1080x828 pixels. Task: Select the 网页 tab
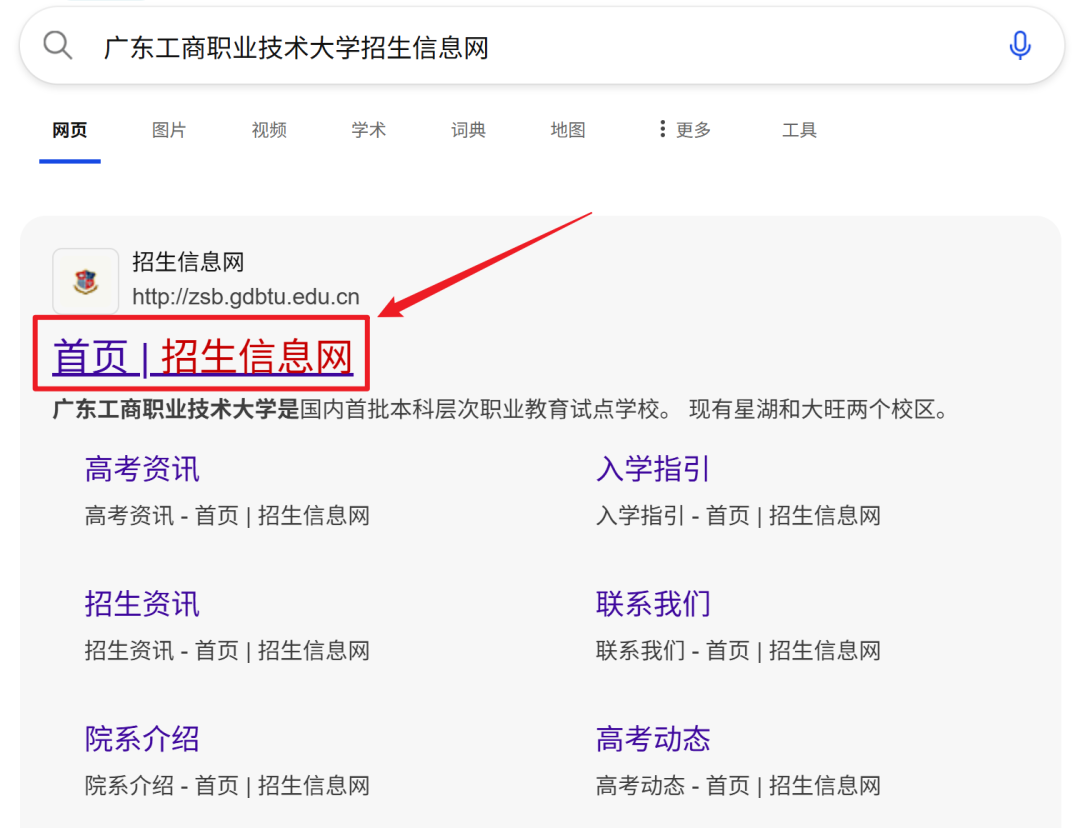tap(70, 130)
